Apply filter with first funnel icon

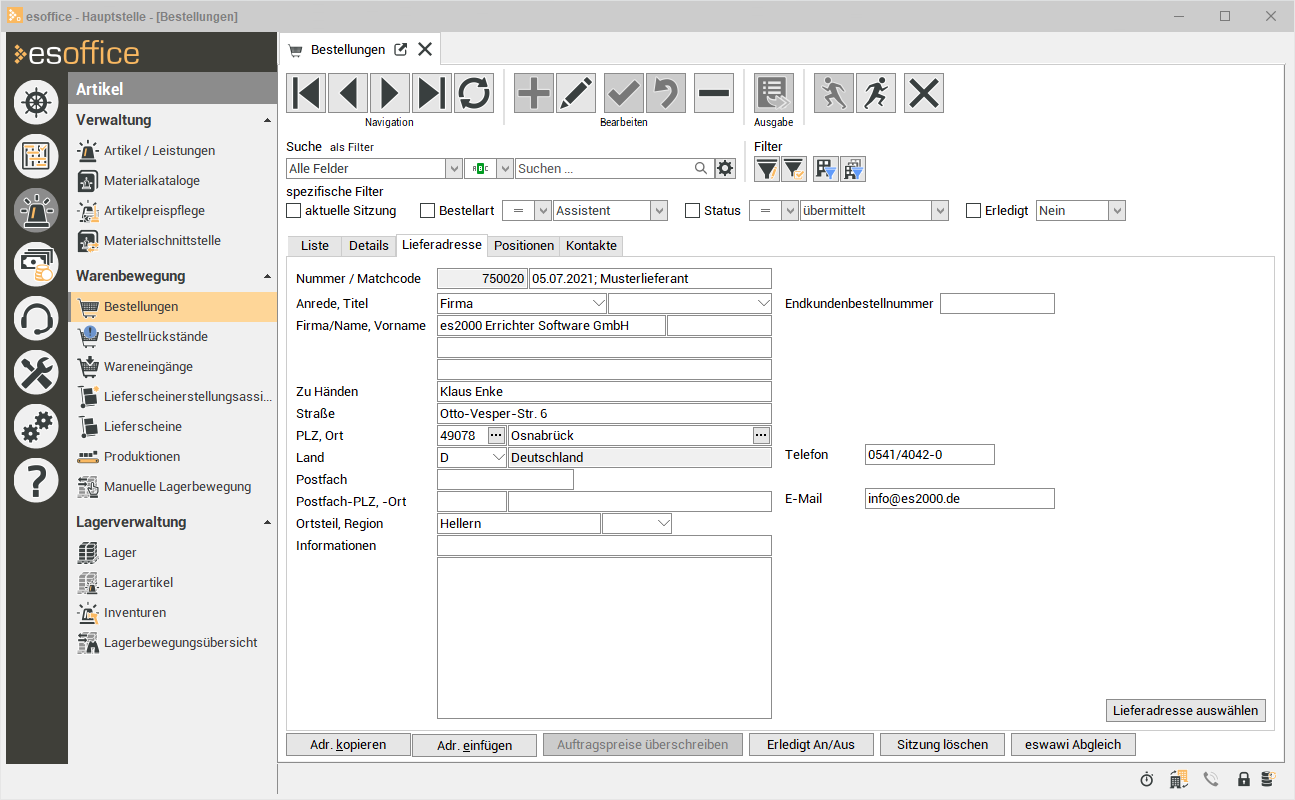(766, 169)
